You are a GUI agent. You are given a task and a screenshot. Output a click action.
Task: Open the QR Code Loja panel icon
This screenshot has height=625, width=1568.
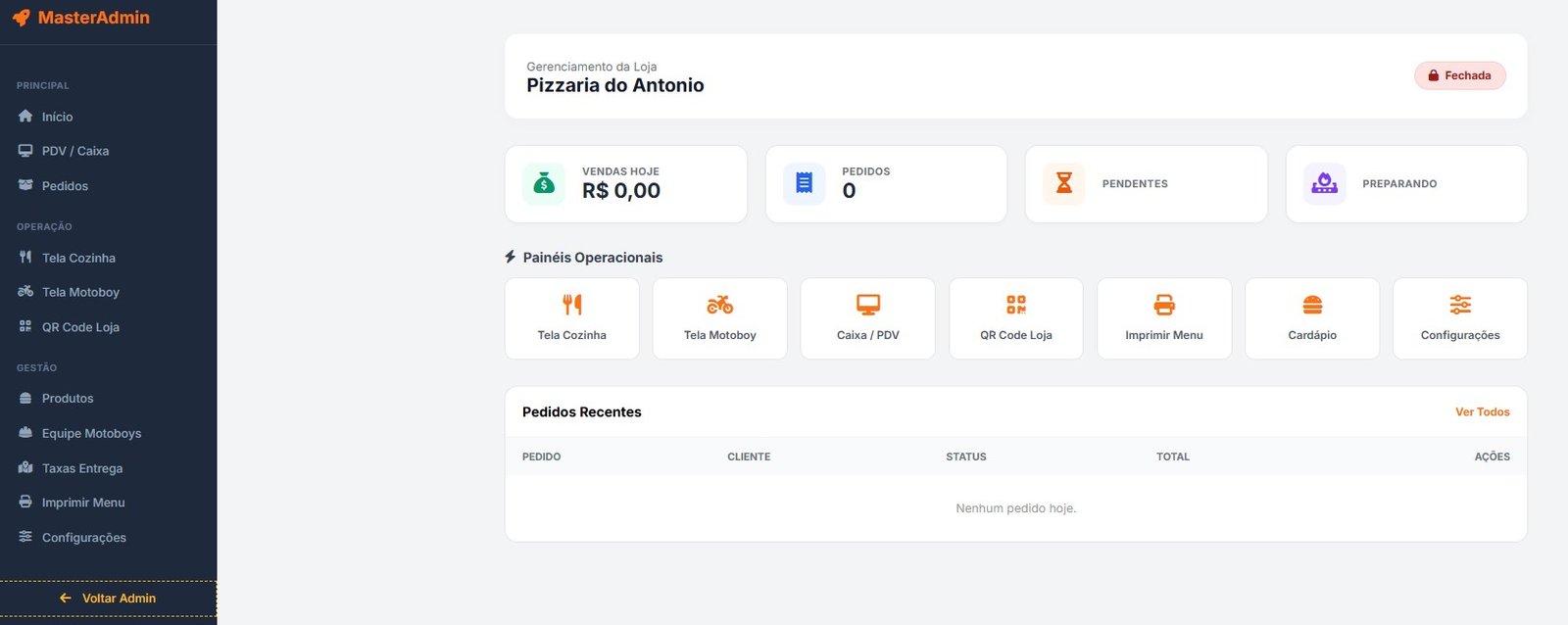(1016, 305)
